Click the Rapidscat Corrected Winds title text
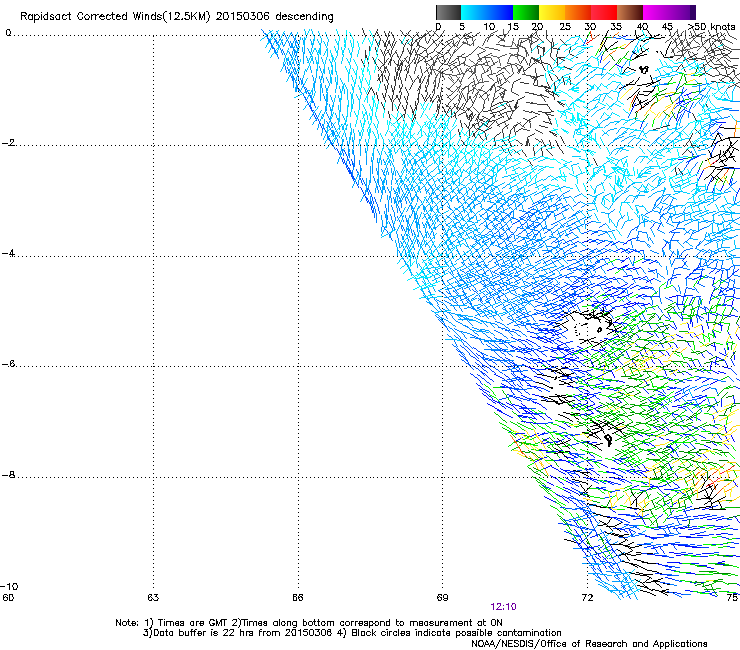This screenshot has height=650, width=740. (177, 16)
